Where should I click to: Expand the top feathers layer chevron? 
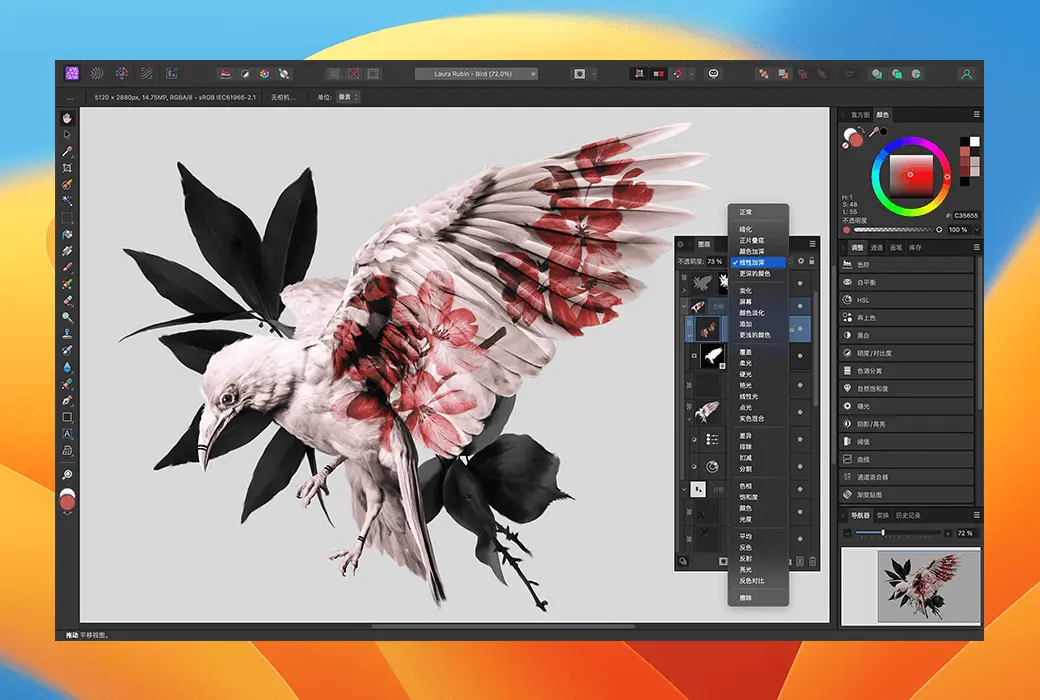pos(684,290)
